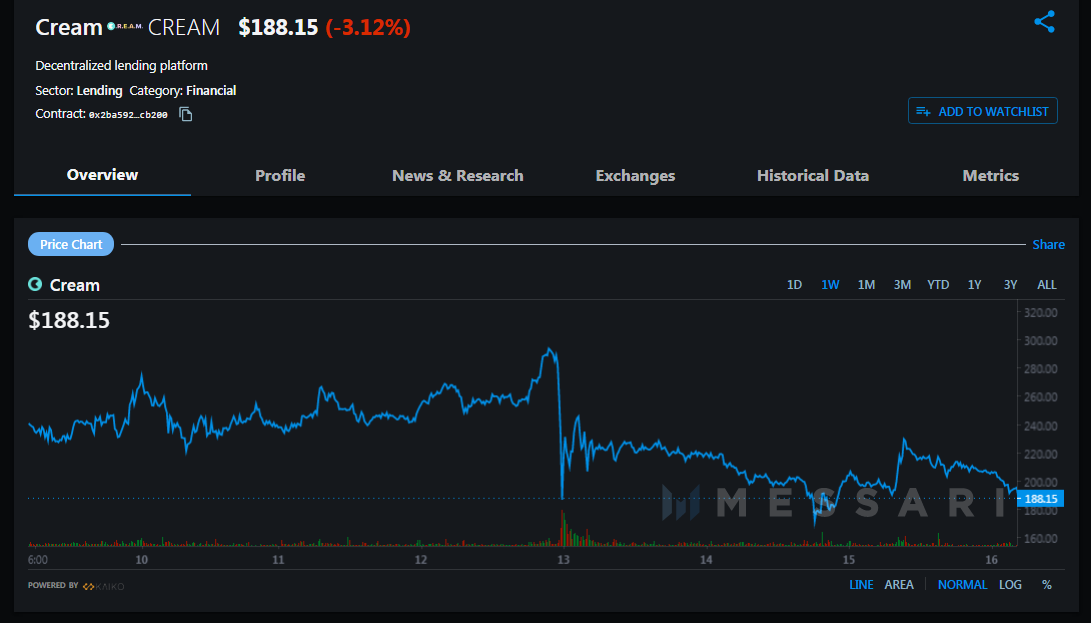The width and height of the screenshot is (1091, 623).
Task: Open the Historical Data tab
Action: [x=813, y=175]
